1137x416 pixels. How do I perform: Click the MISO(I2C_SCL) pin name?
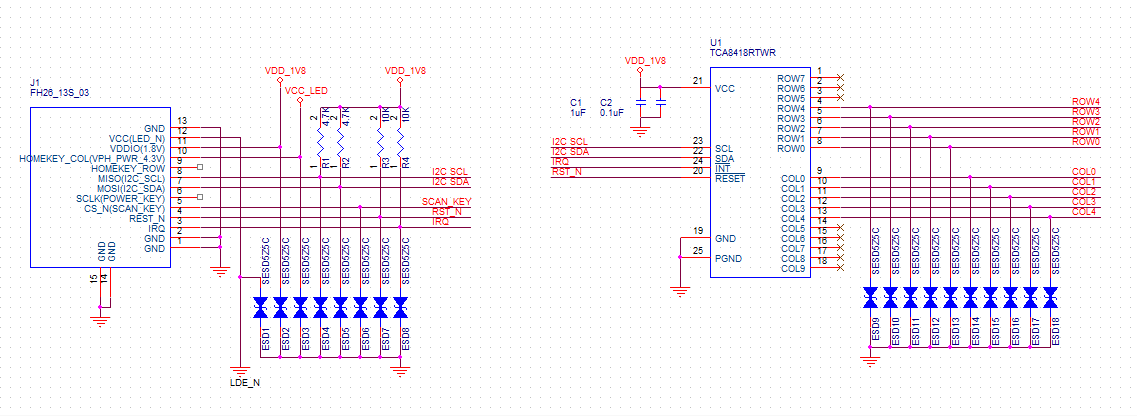tap(131, 178)
